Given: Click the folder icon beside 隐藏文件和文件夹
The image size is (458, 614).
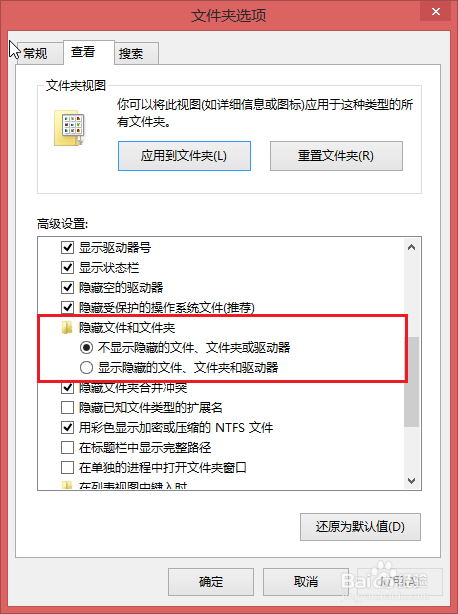Looking at the screenshot, I should click(67, 328).
